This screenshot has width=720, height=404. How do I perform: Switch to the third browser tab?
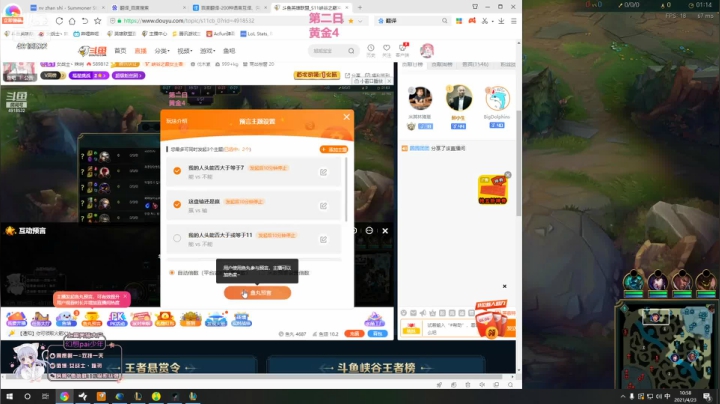point(229,8)
